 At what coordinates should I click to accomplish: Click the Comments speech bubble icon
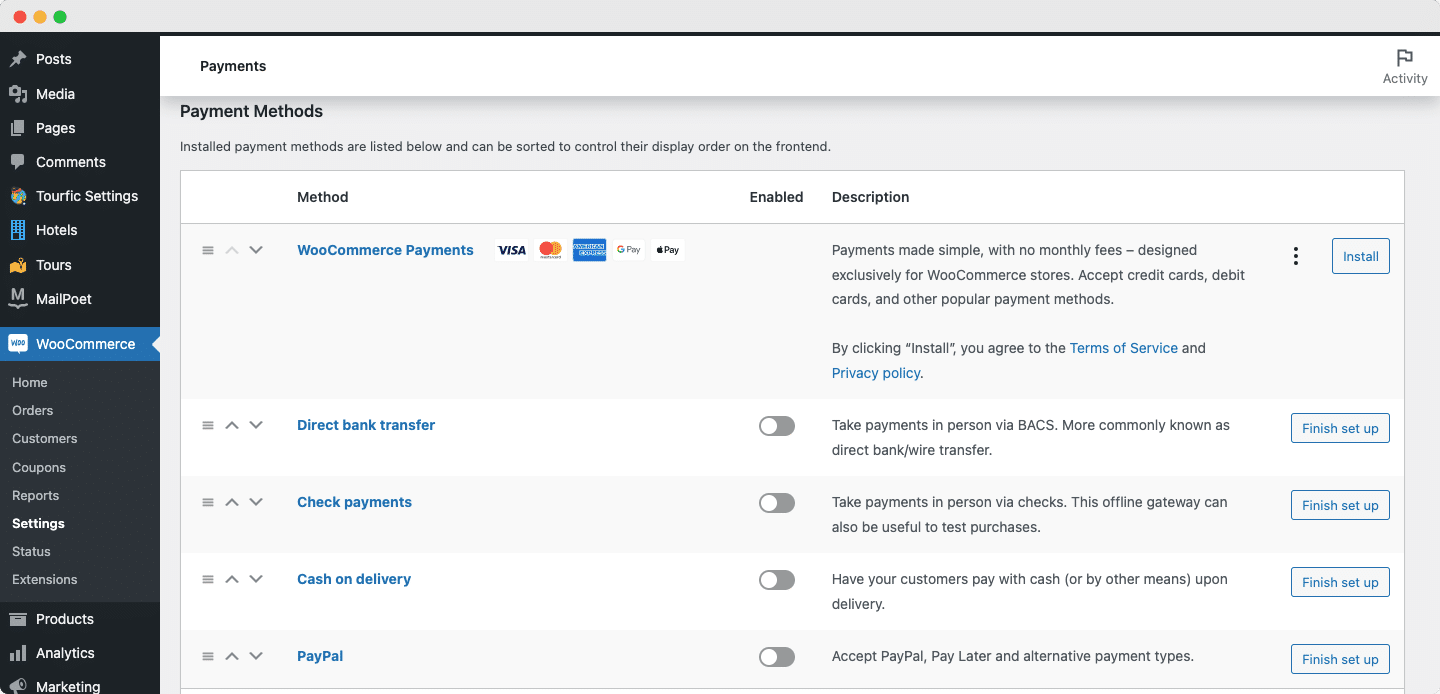coord(18,162)
